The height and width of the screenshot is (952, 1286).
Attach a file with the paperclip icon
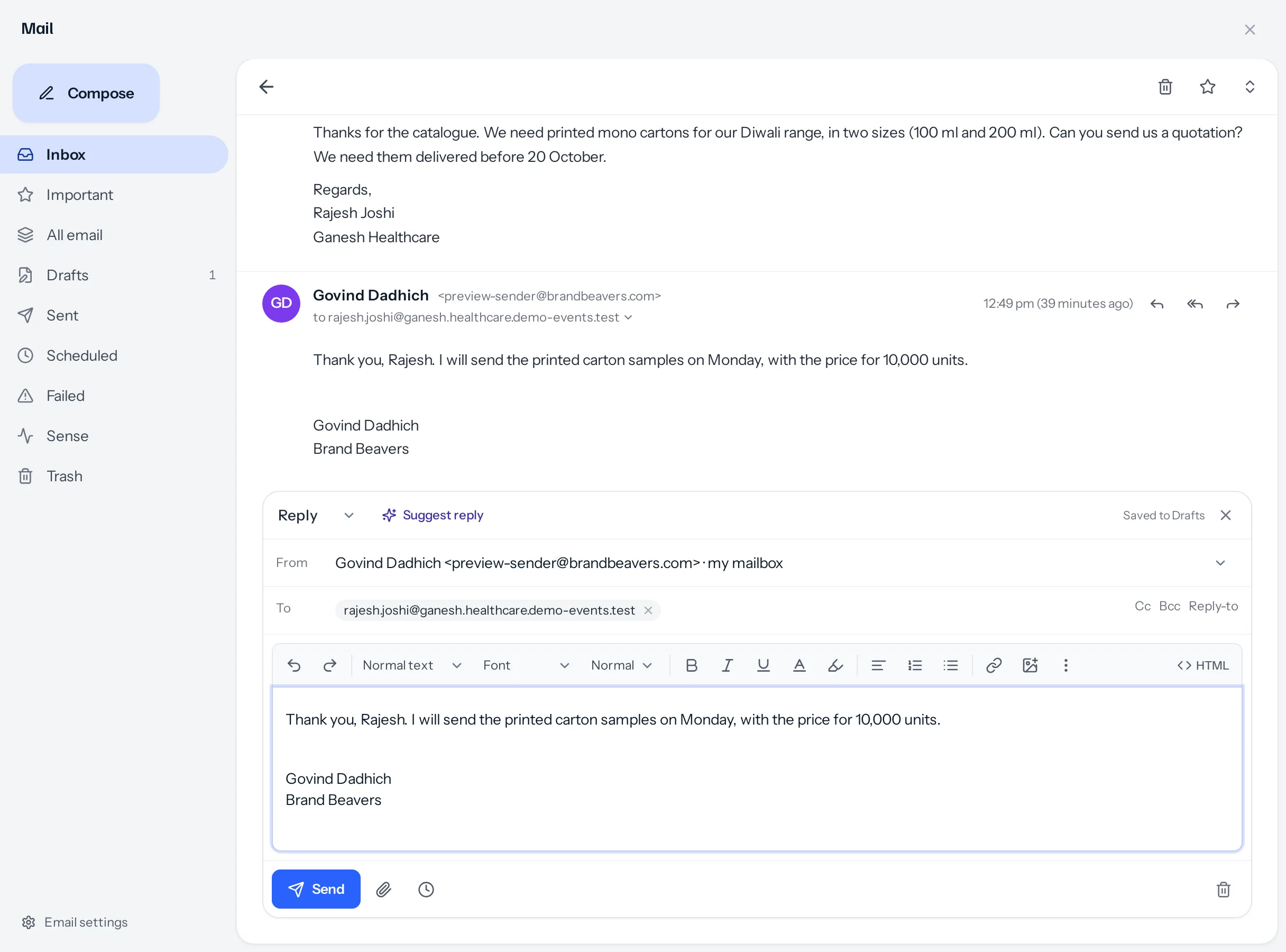pos(384,890)
